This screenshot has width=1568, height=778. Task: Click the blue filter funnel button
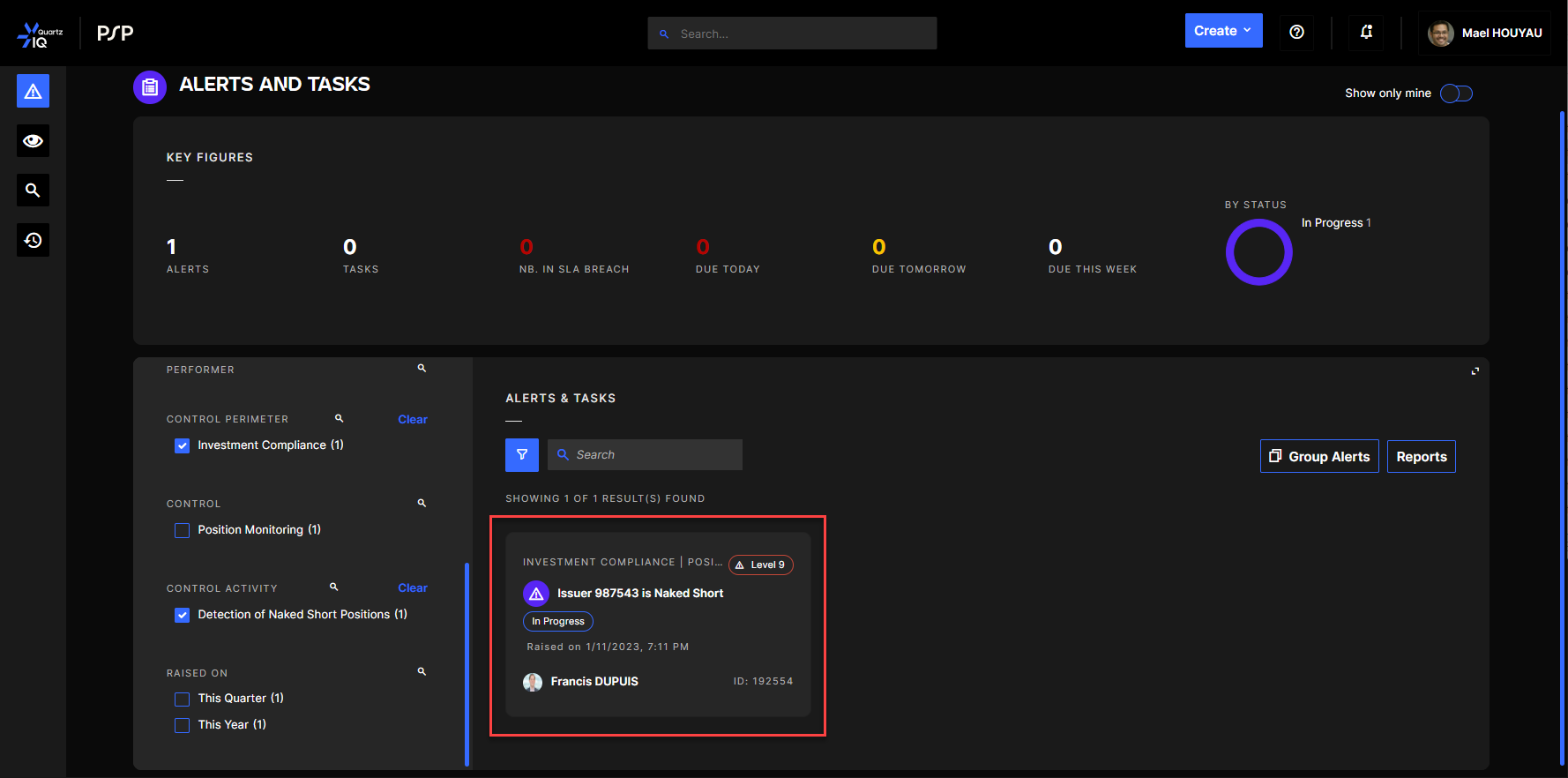(521, 455)
